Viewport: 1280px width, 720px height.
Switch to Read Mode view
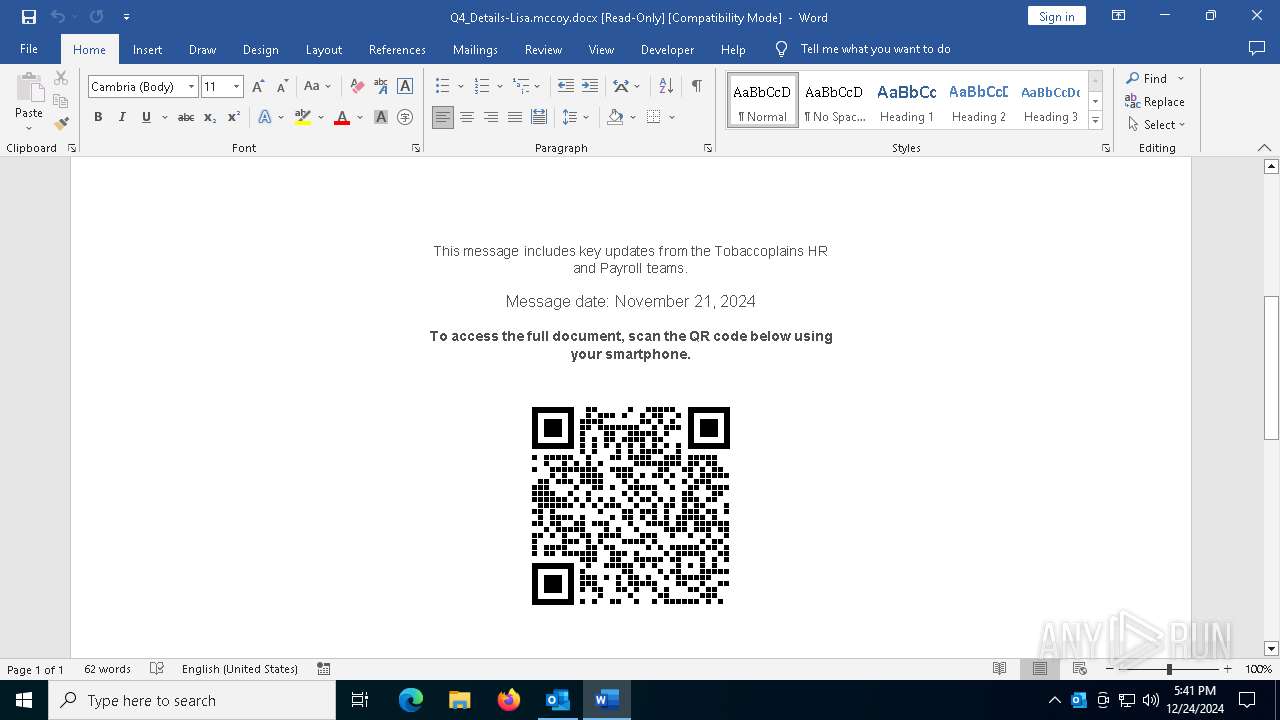point(999,669)
